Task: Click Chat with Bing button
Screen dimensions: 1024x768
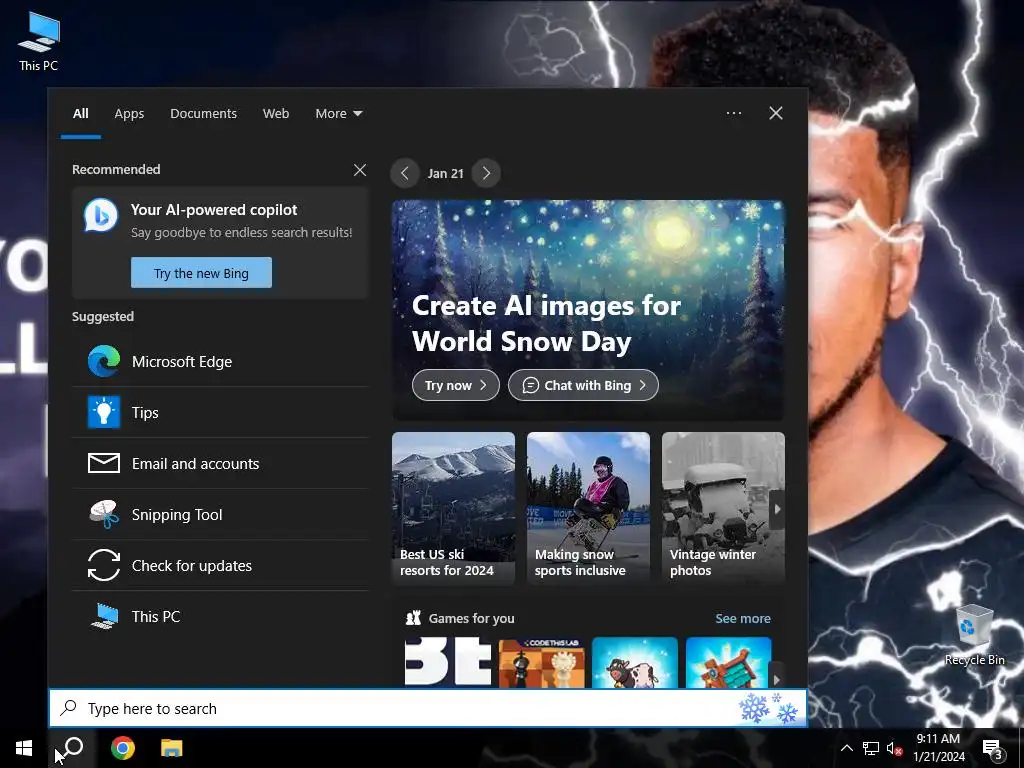Action: 583,385
